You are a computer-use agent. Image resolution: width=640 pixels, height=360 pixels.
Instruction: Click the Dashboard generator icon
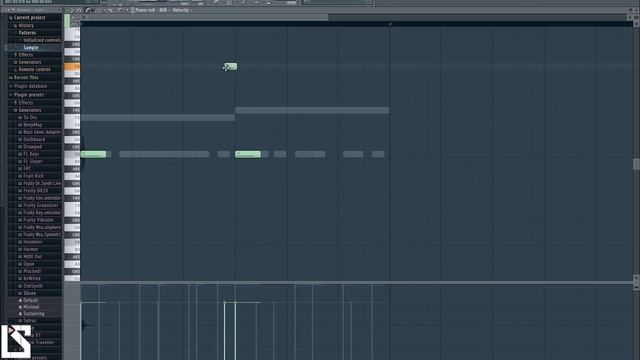click(20, 140)
